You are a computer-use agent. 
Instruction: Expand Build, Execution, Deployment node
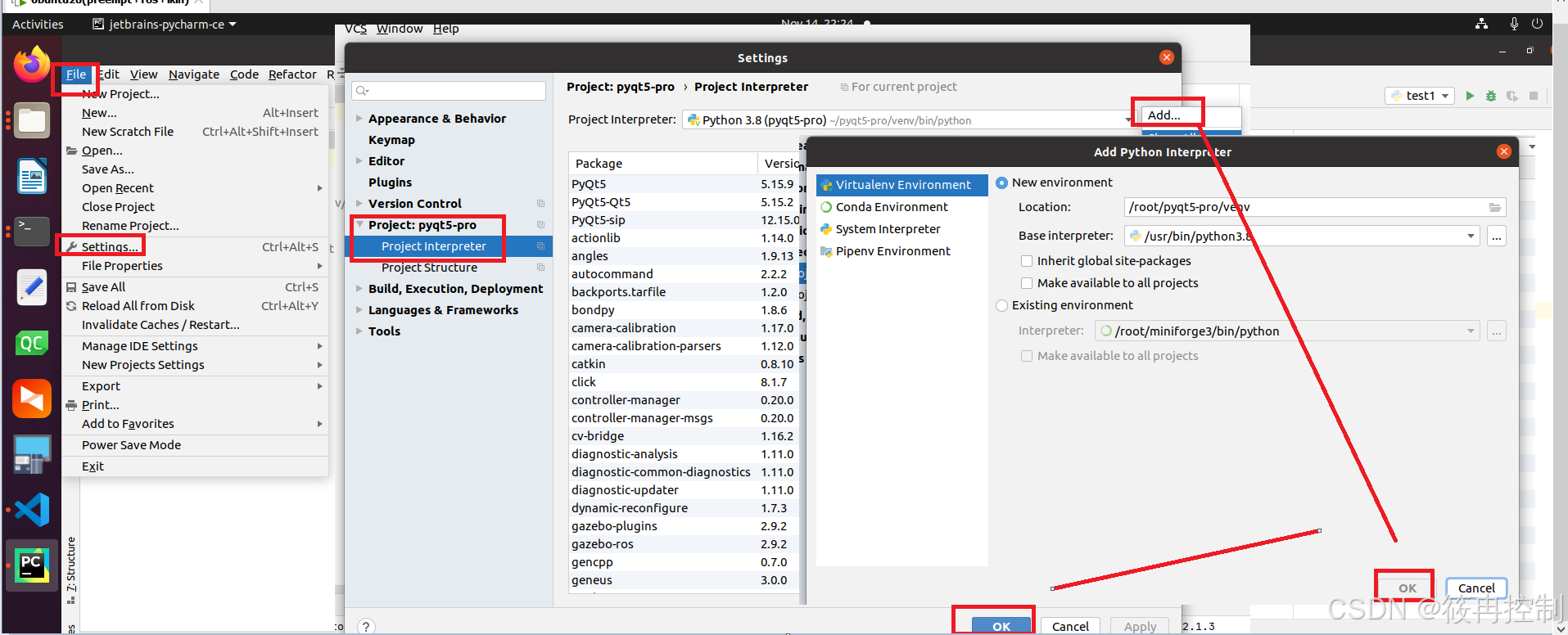359,289
